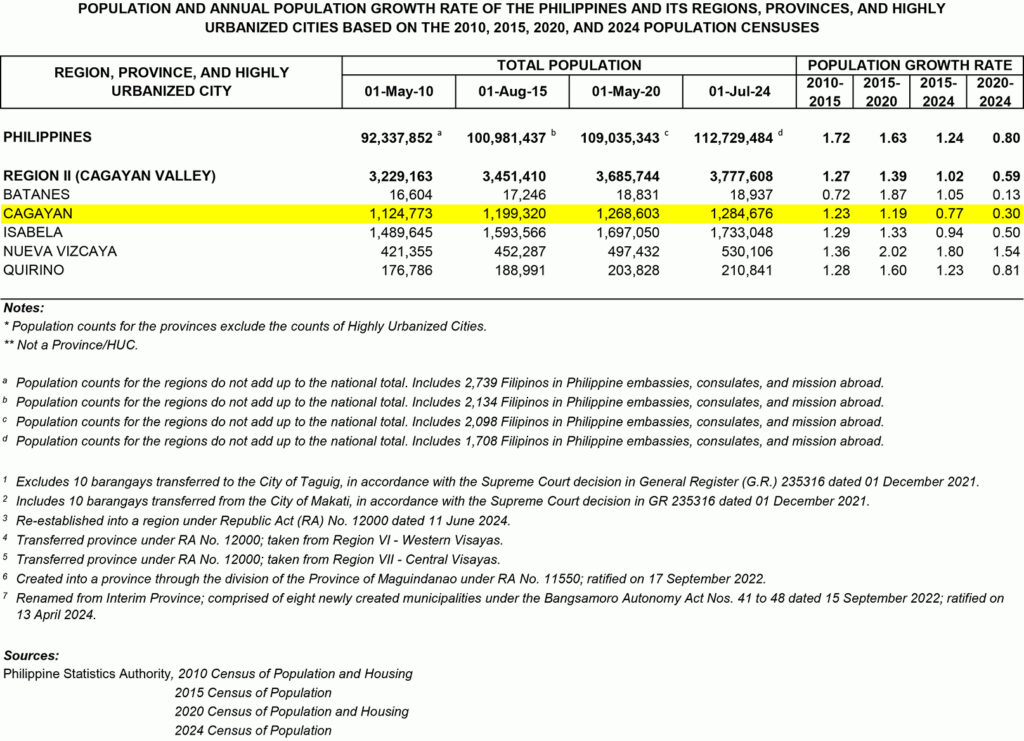
Task: Click the ISABELA province row label
Action: 34,232
